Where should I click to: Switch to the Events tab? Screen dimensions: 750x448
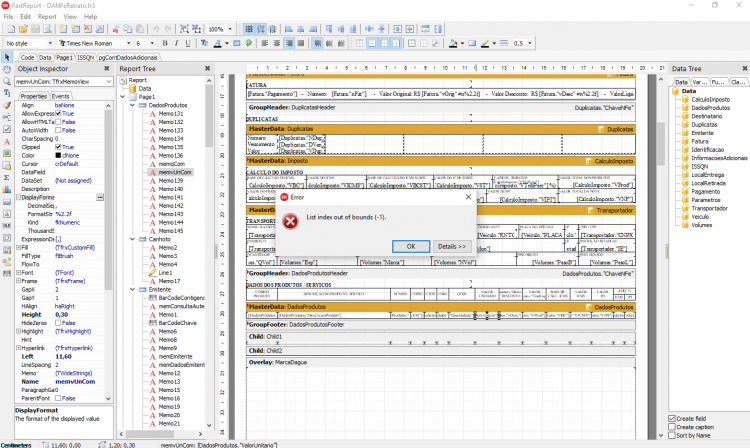coord(60,96)
